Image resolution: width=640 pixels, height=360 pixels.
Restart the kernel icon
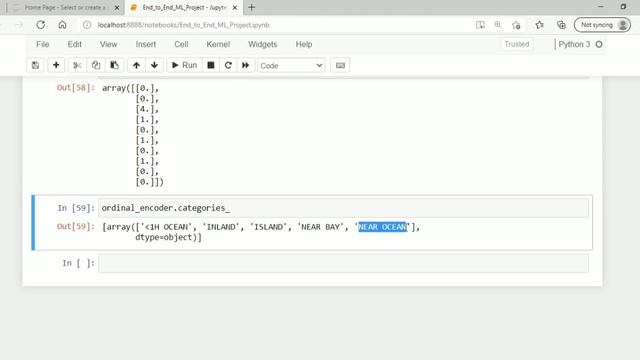point(228,65)
